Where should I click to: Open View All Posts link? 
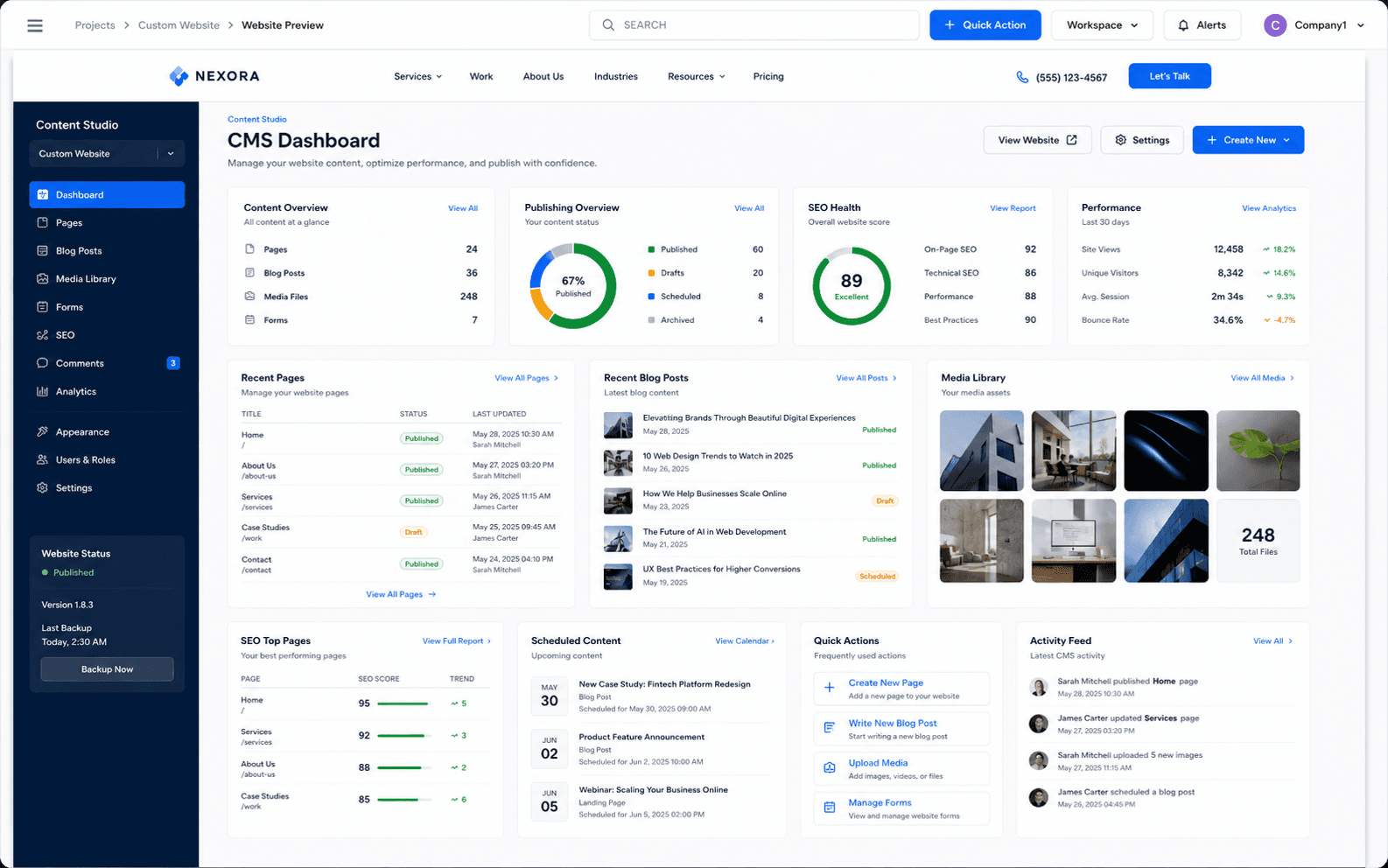click(866, 378)
